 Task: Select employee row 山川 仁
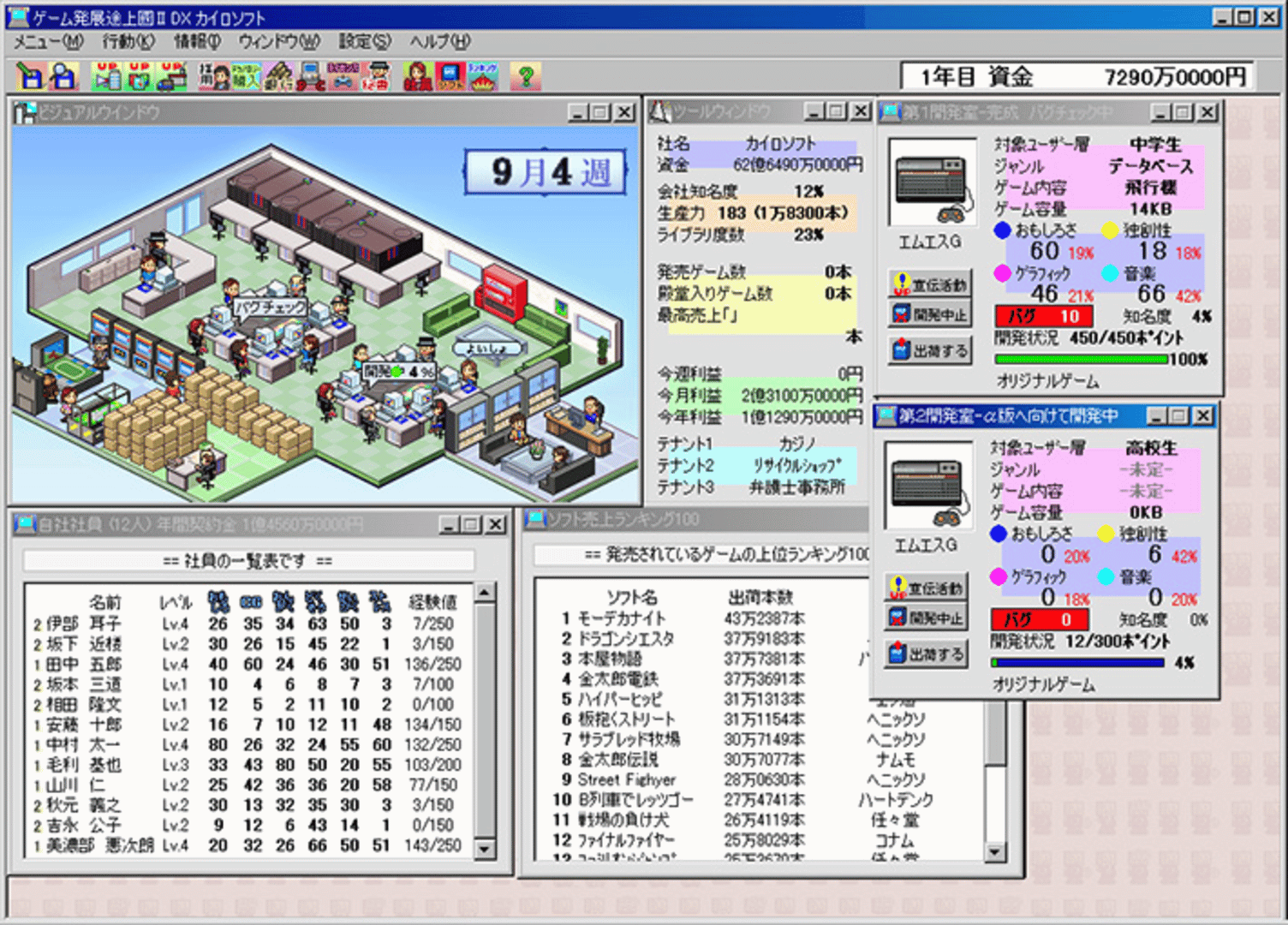[x=250, y=785]
